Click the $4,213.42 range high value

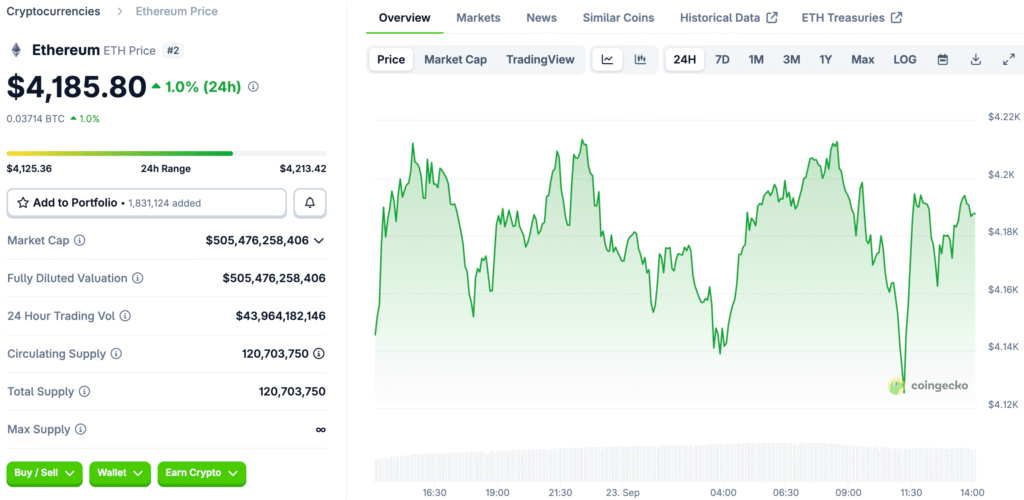click(303, 168)
